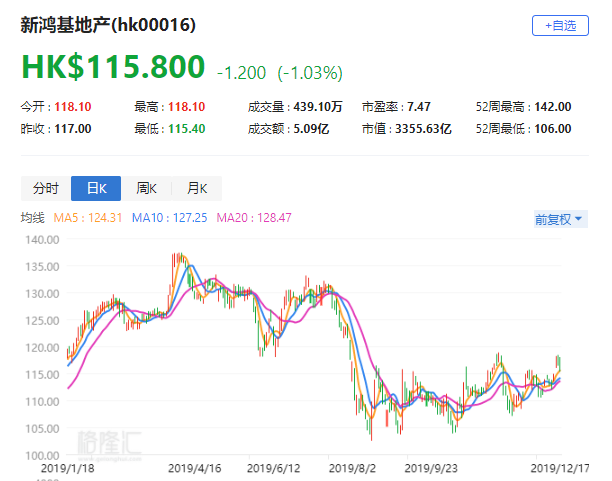The width and height of the screenshot is (612, 481).
Task: Show the 月K monthly chart
Action: (196, 188)
